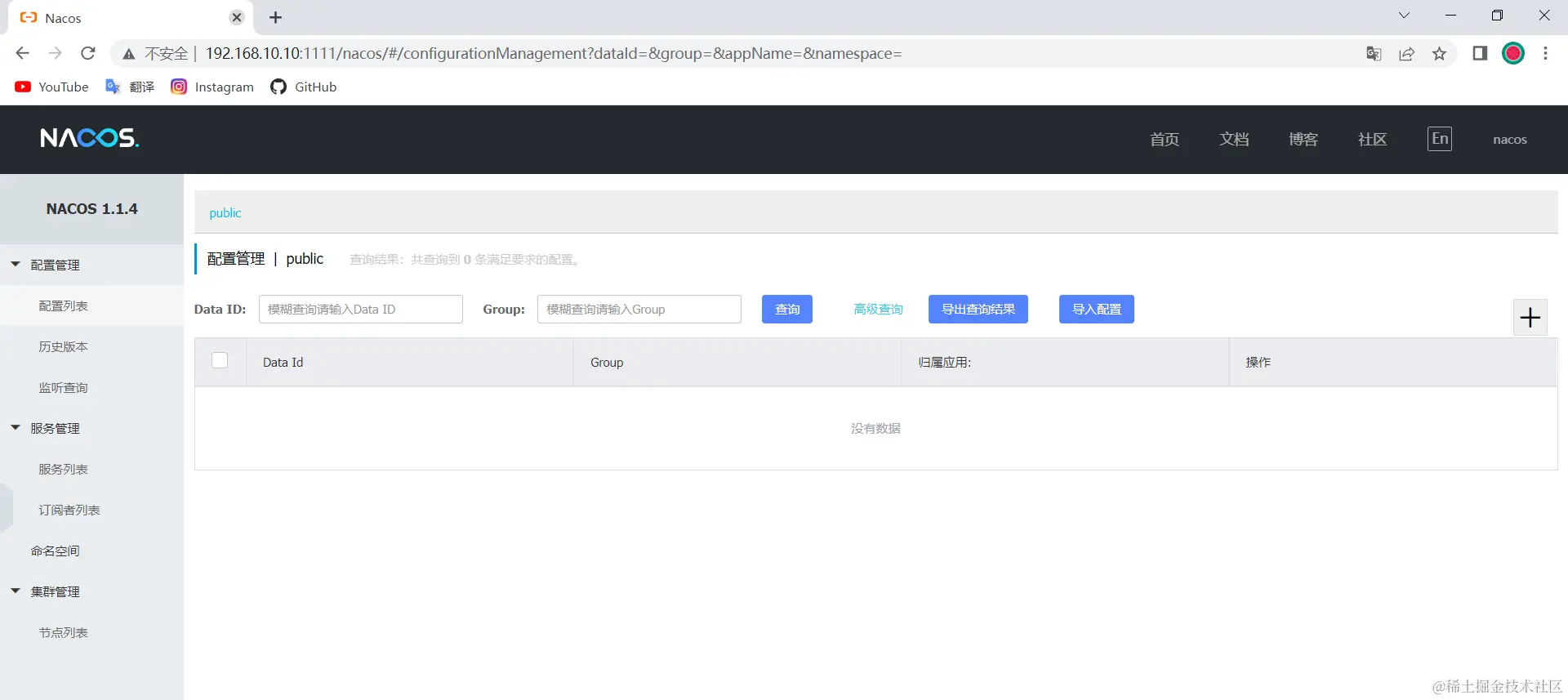Open Chrome three-dot menu
The image size is (1568, 700).
point(1545,53)
